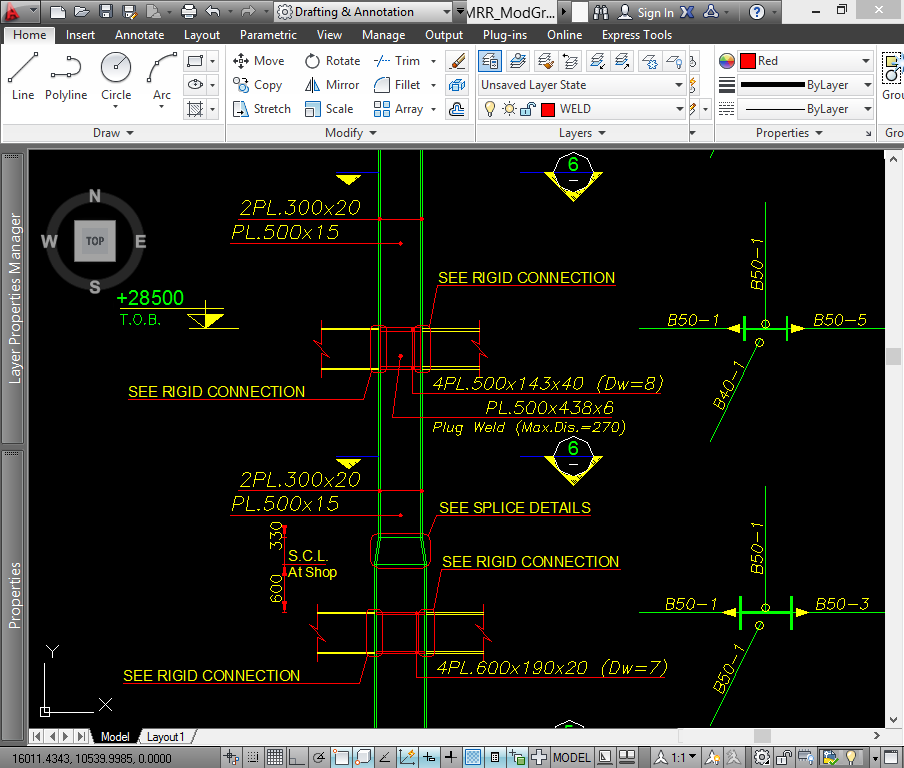Pick the Arc drawing tool

point(162,76)
